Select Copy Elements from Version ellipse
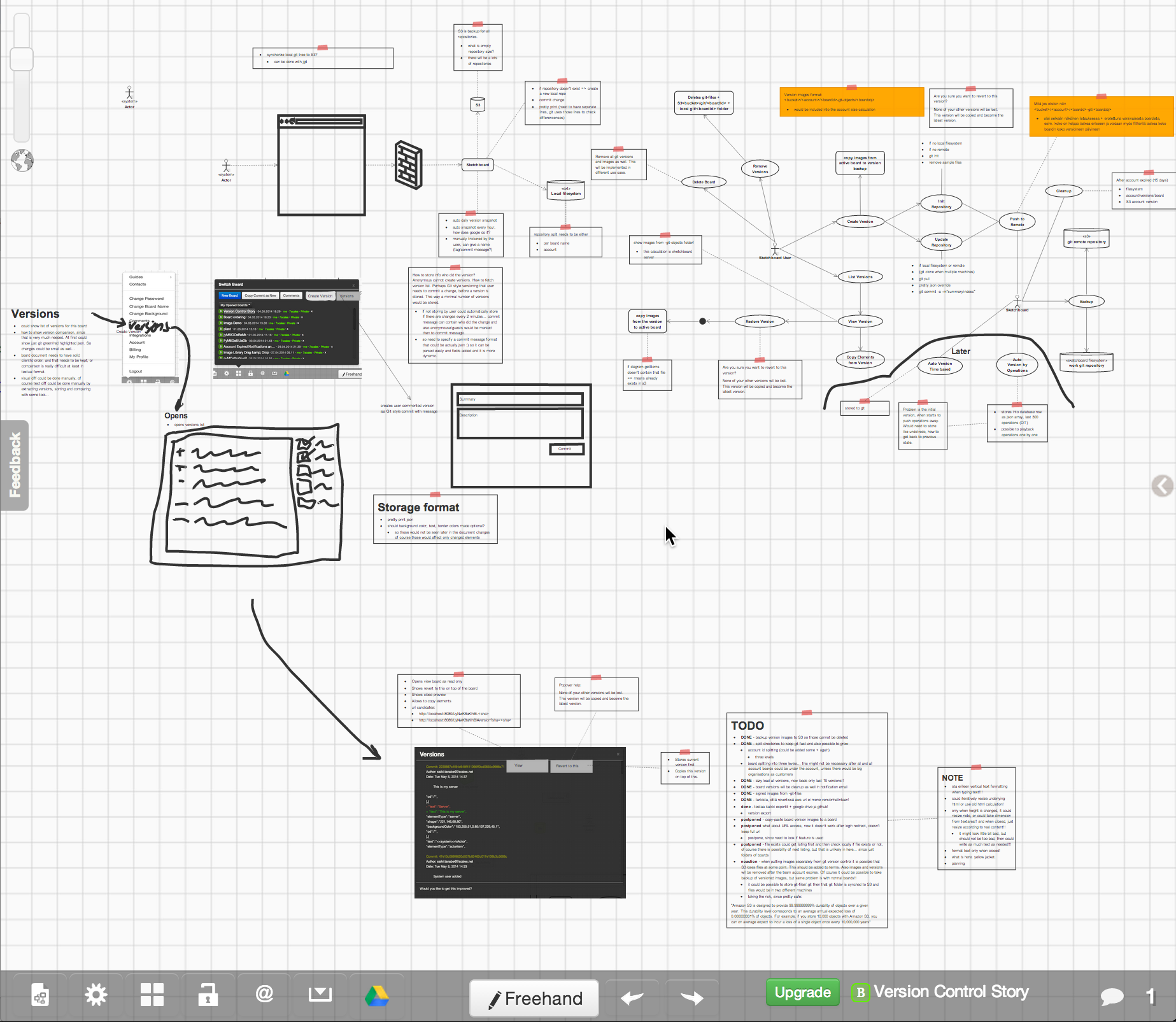Image resolution: width=1176 pixels, height=1022 pixels. pos(860,360)
